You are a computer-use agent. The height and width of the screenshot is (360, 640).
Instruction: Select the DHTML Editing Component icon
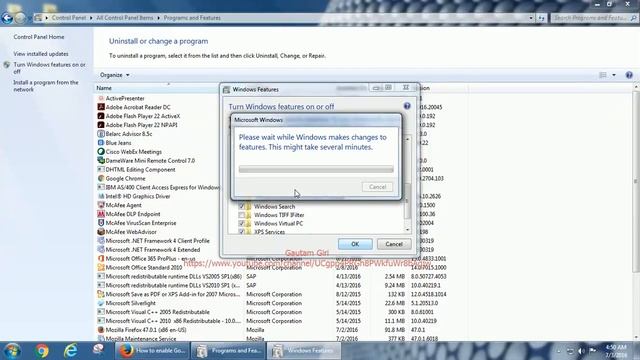(101, 169)
